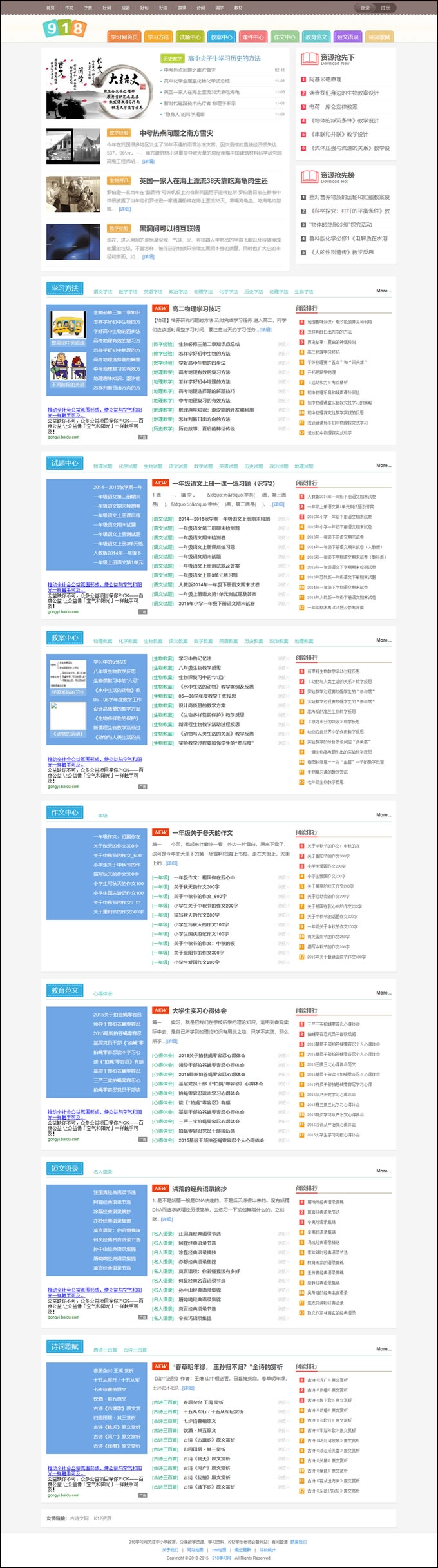Expand More in the 学习方法 section

[x=383, y=291]
